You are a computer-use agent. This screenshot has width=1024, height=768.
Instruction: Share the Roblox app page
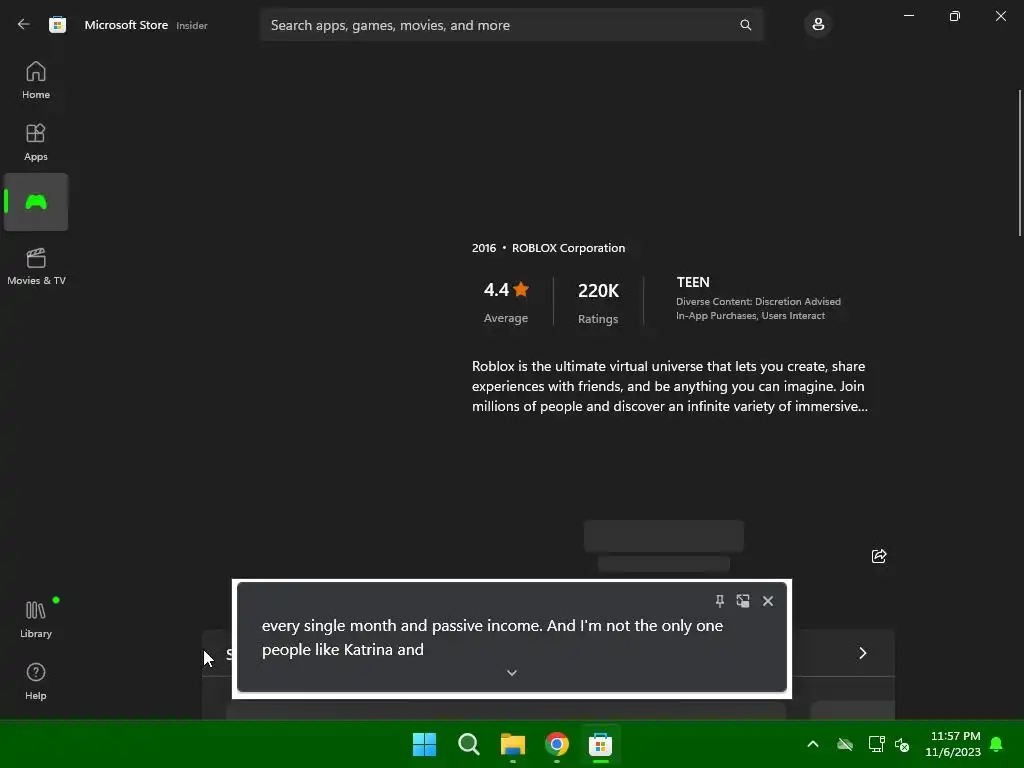pyautogui.click(x=879, y=556)
